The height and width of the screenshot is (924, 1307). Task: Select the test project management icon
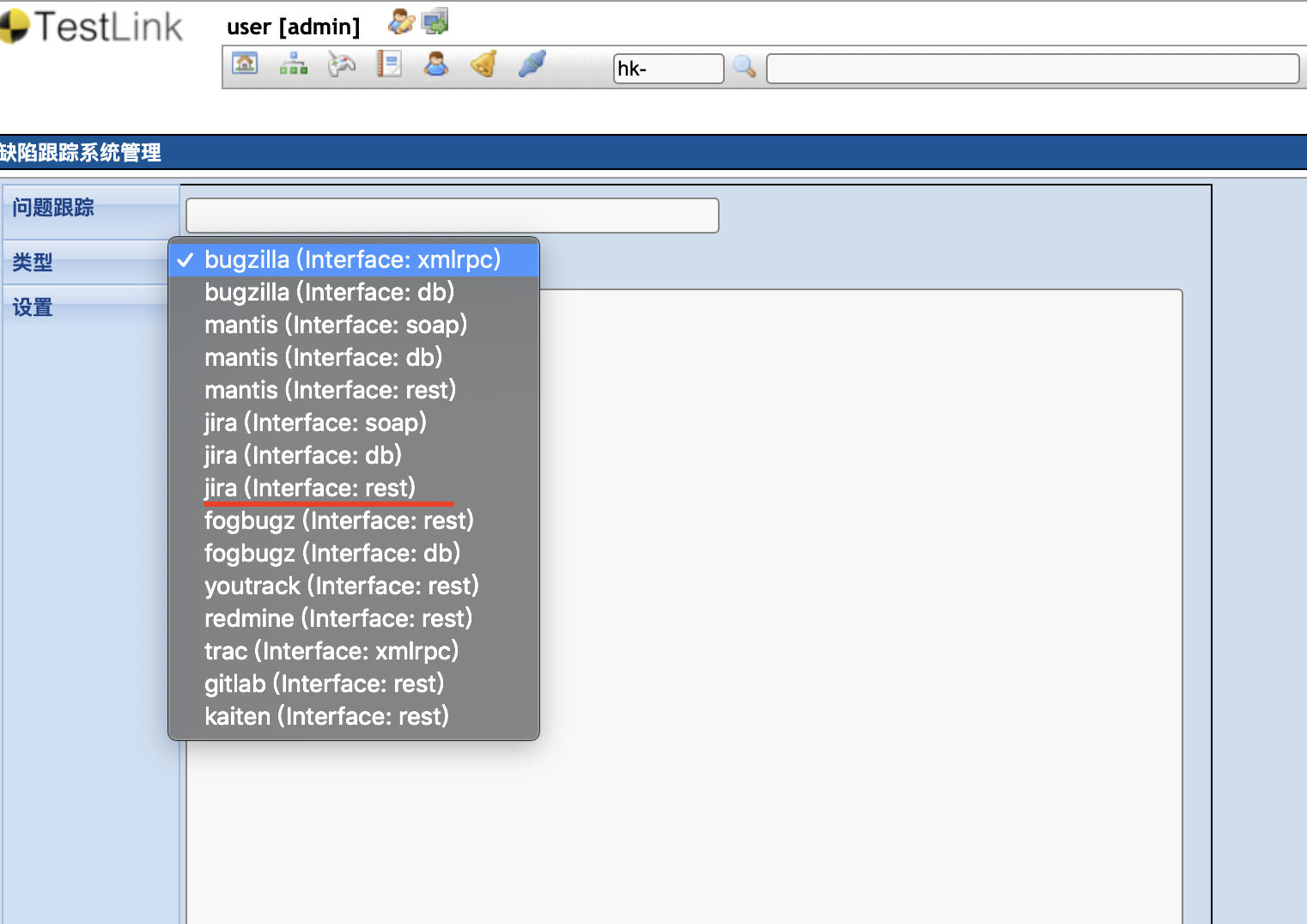tap(294, 64)
